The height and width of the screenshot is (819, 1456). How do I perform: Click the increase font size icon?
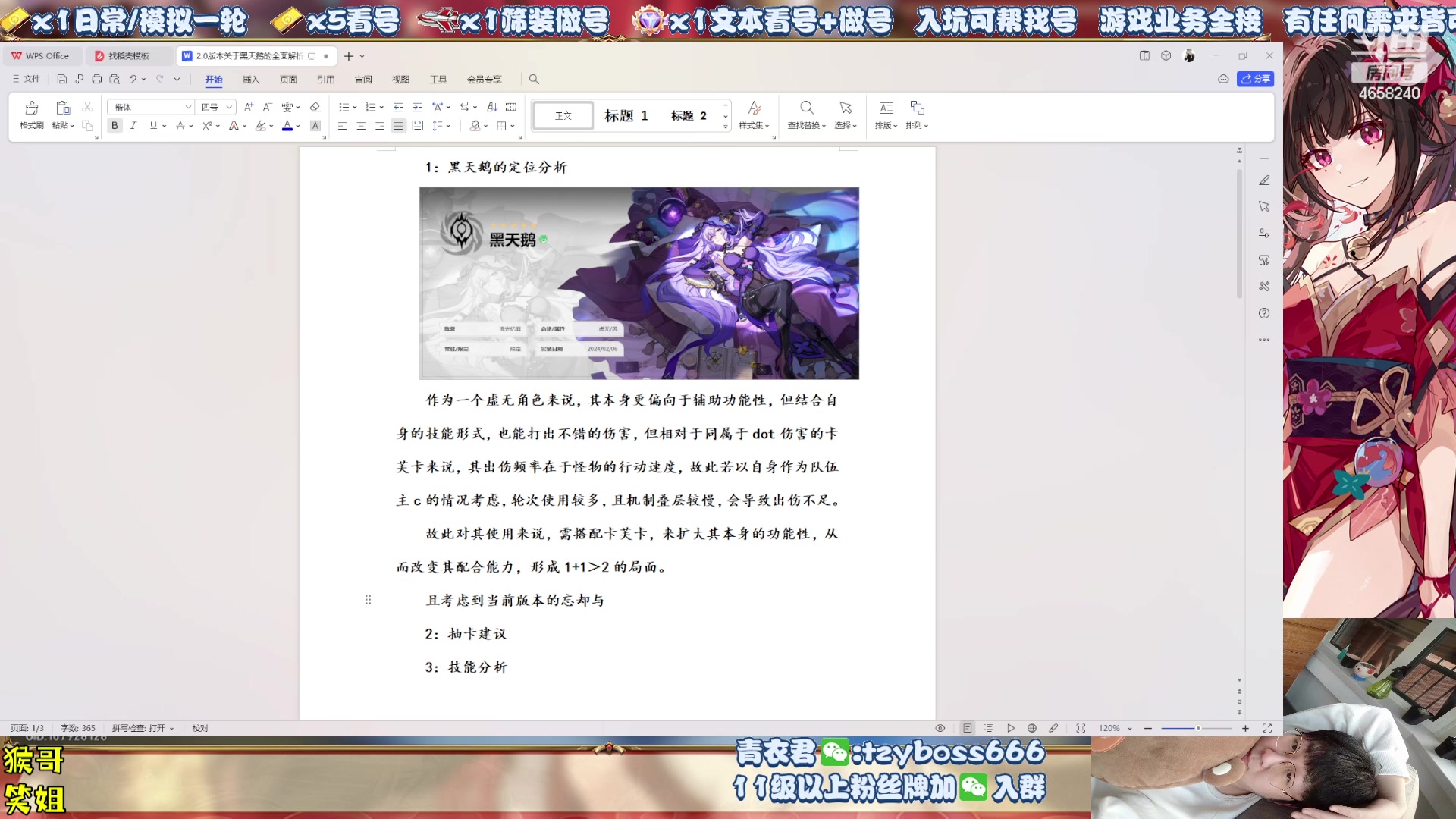tap(247, 107)
